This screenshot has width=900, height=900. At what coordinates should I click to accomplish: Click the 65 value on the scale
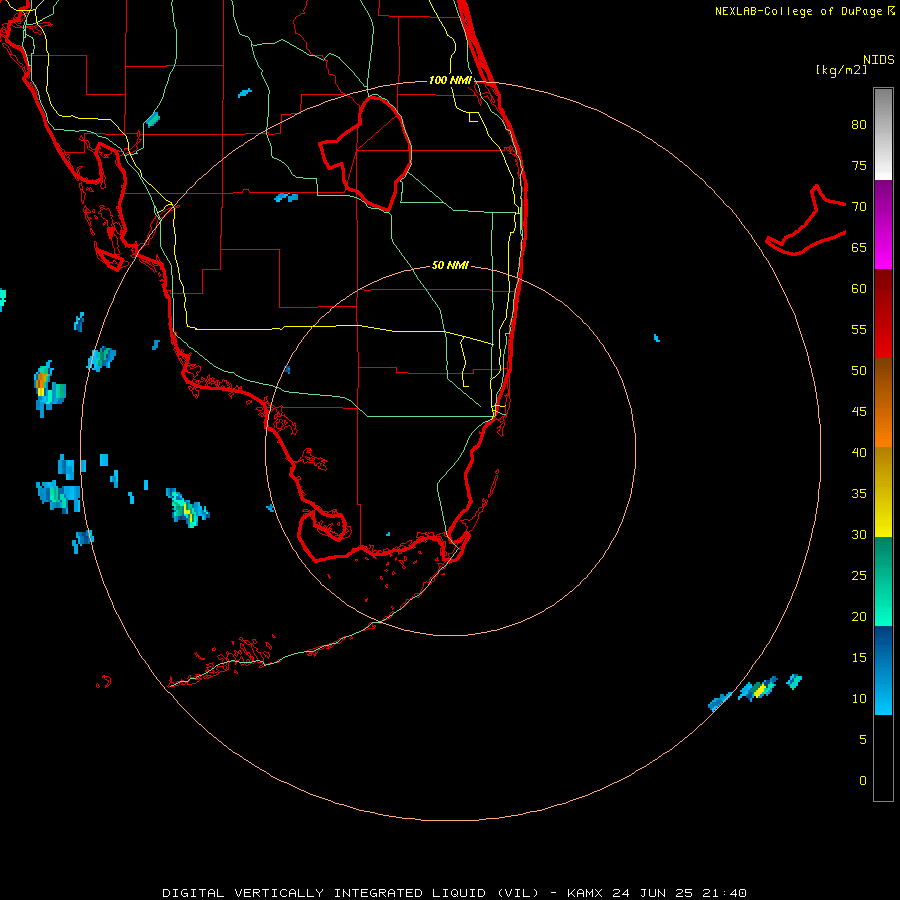pyautogui.click(x=859, y=247)
